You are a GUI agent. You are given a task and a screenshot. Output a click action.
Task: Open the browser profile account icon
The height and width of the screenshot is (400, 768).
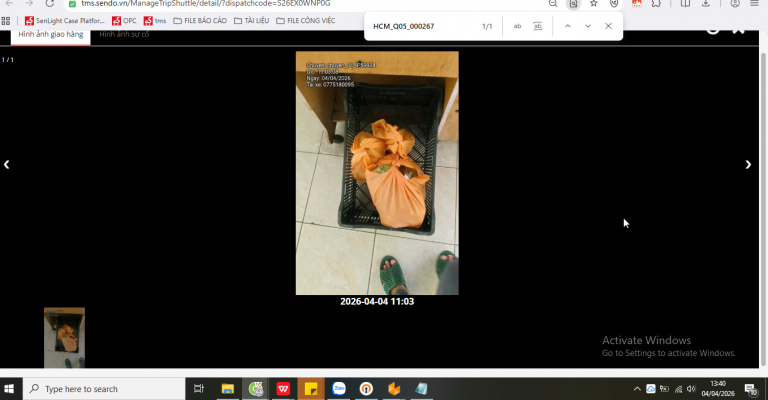(735, 3)
